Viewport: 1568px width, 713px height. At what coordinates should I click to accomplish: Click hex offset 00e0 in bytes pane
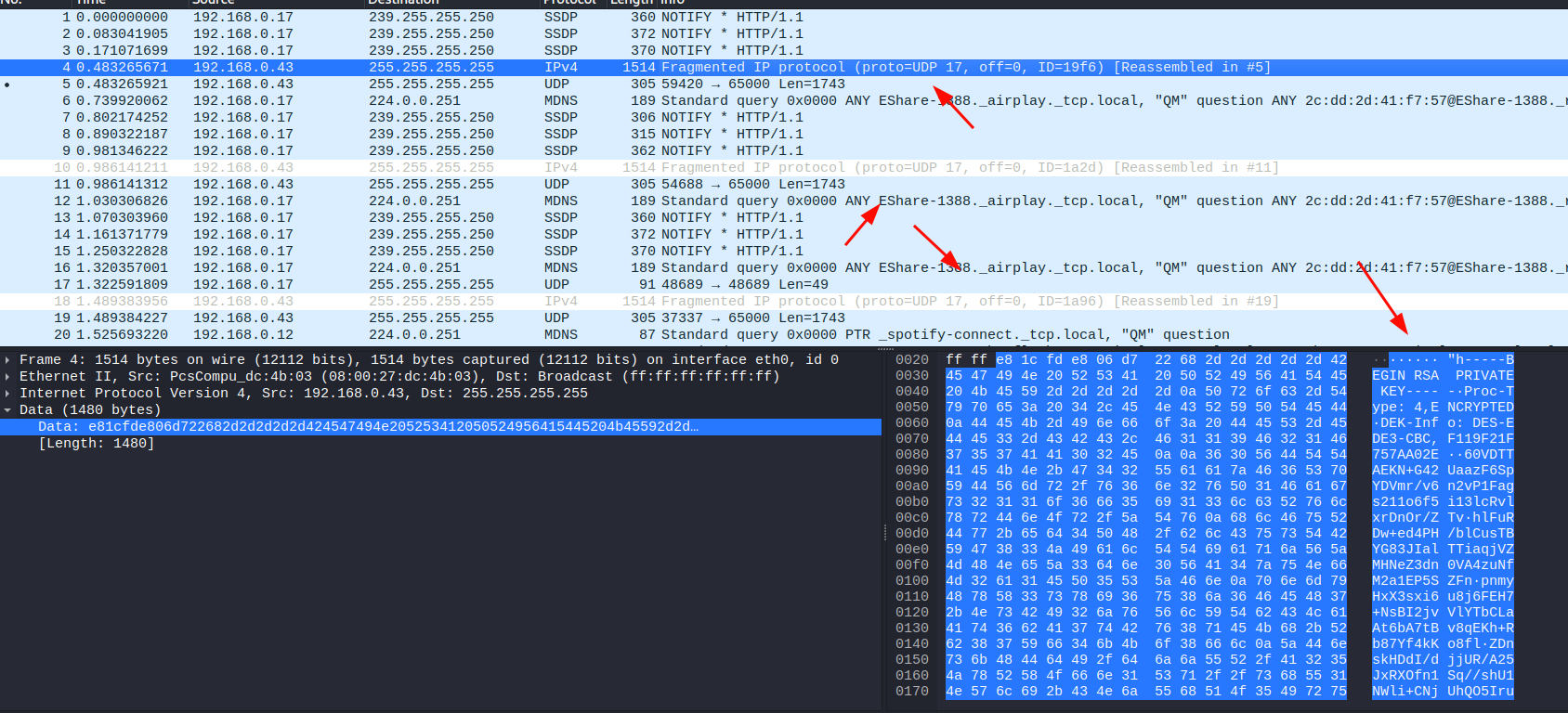[x=912, y=549]
